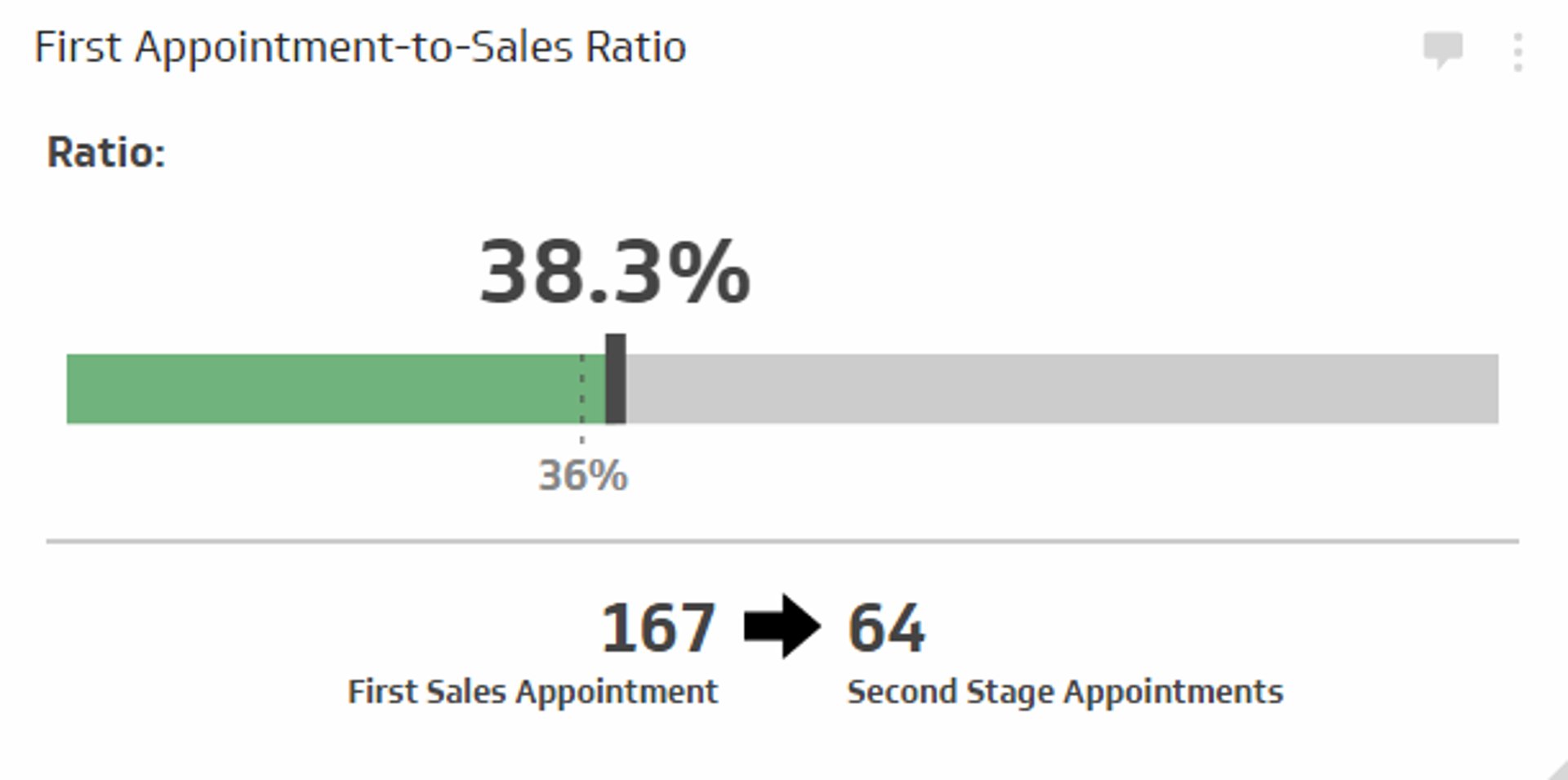Expand details under the Ratio section
Screen dimensions: 1568x780
[x=106, y=151]
